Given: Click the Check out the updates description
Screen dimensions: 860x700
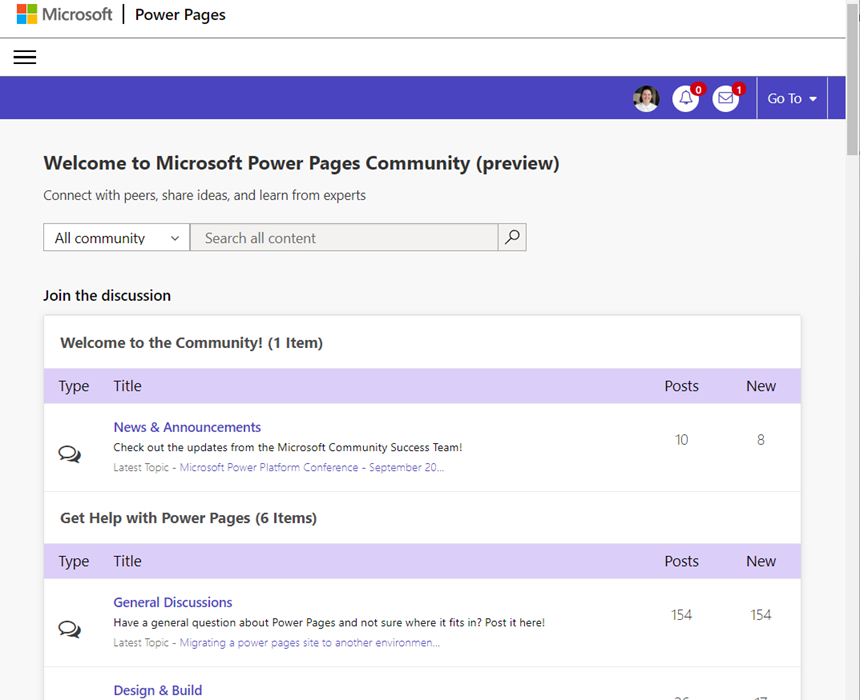Looking at the screenshot, I should point(288,448).
